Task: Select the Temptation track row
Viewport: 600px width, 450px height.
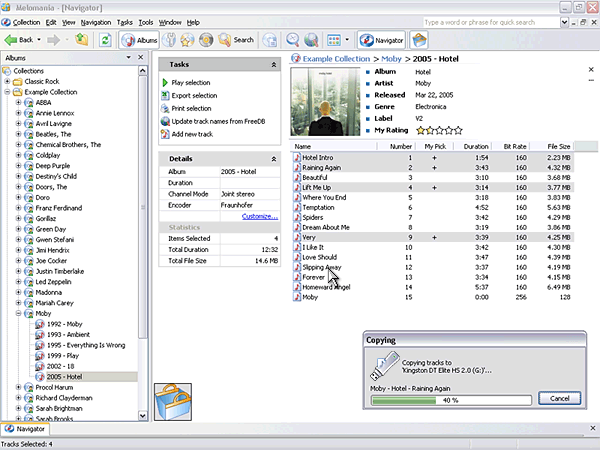Action: tap(432, 207)
